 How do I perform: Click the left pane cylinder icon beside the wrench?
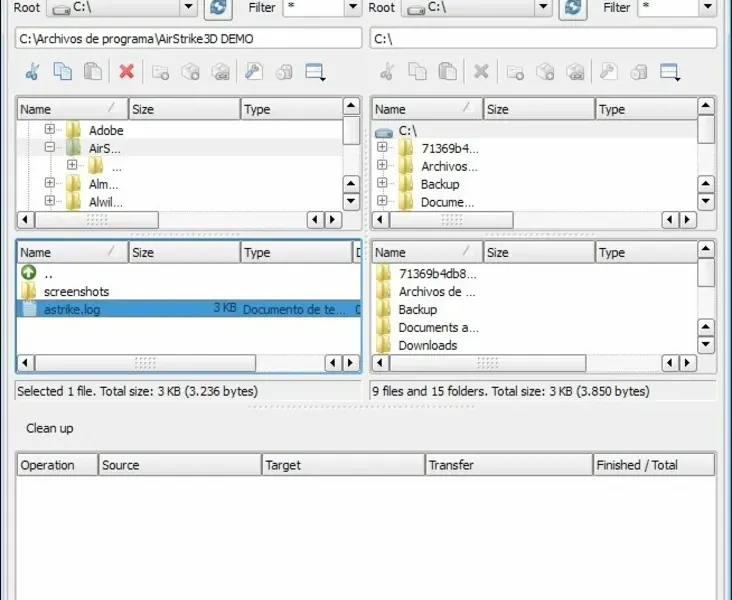pyautogui.click(x=284, y=72)
